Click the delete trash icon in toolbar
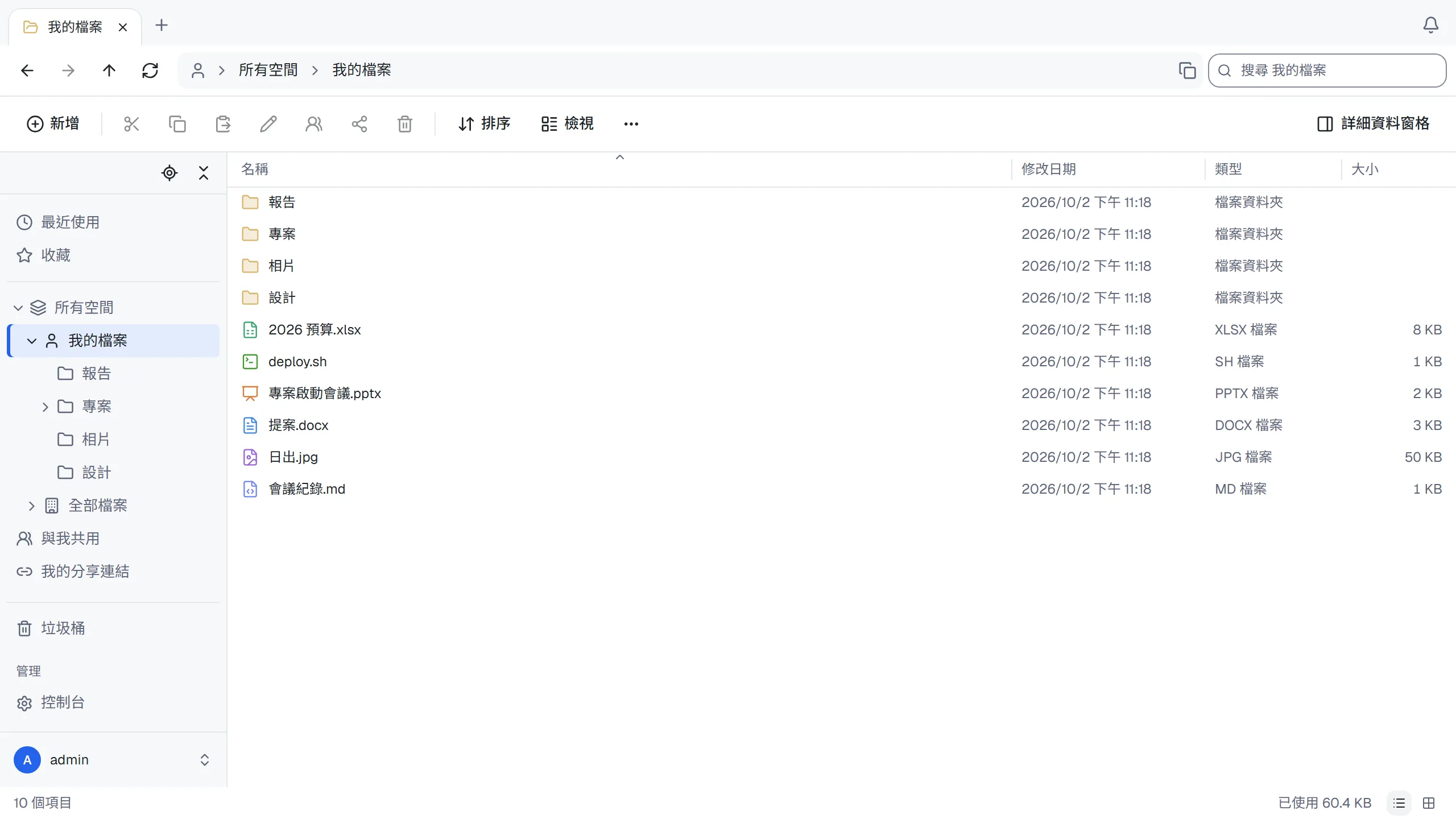1456x819 pixels. (405, 124)
